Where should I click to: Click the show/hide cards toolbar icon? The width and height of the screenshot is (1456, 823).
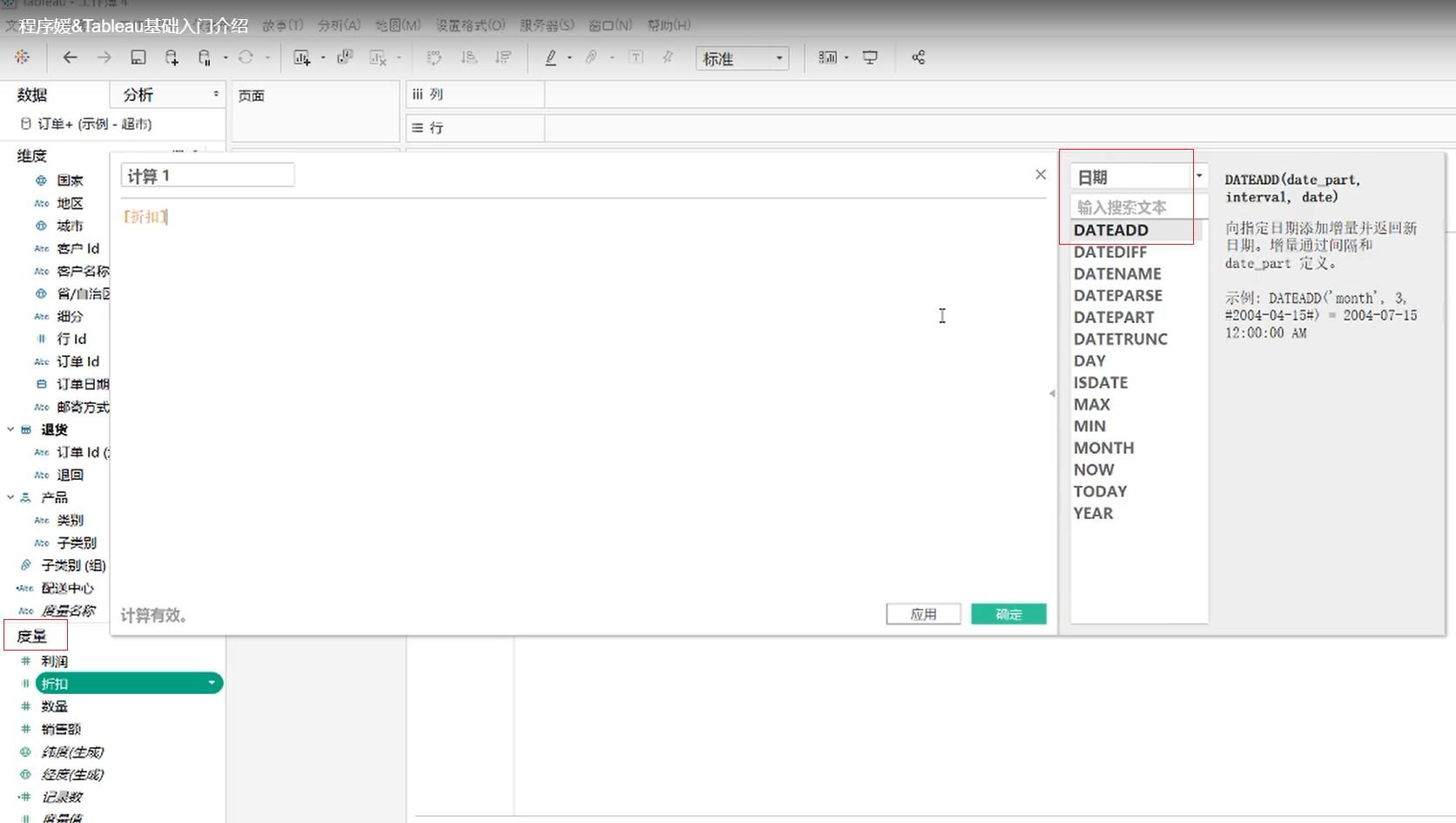(x=826, y=57)
